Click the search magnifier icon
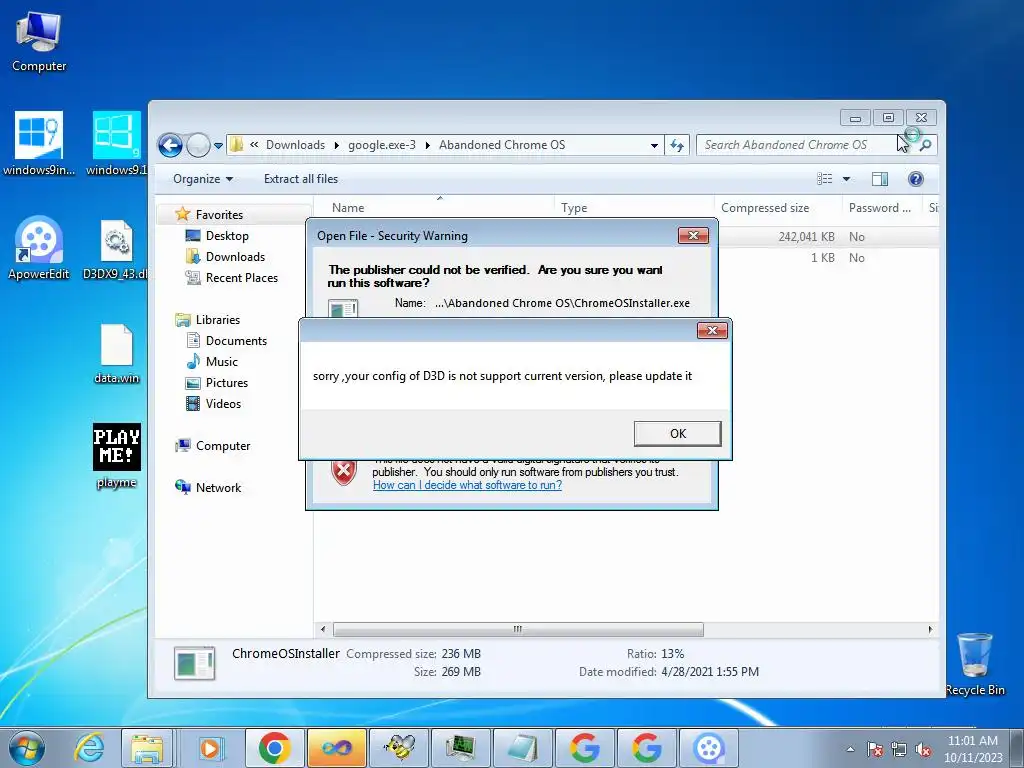The width and height of the screenshot is (1024, 768). 925,145
